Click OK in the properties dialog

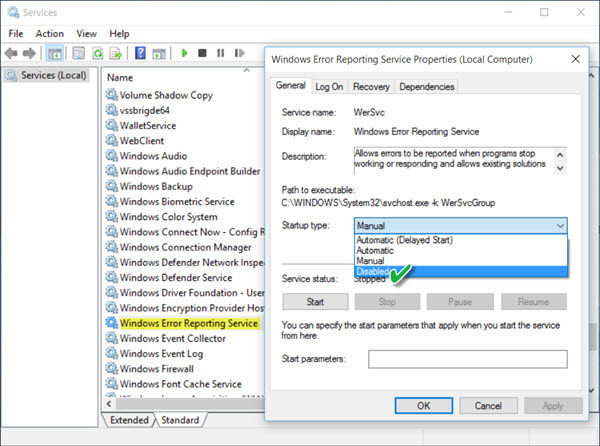tap(424, 405)
